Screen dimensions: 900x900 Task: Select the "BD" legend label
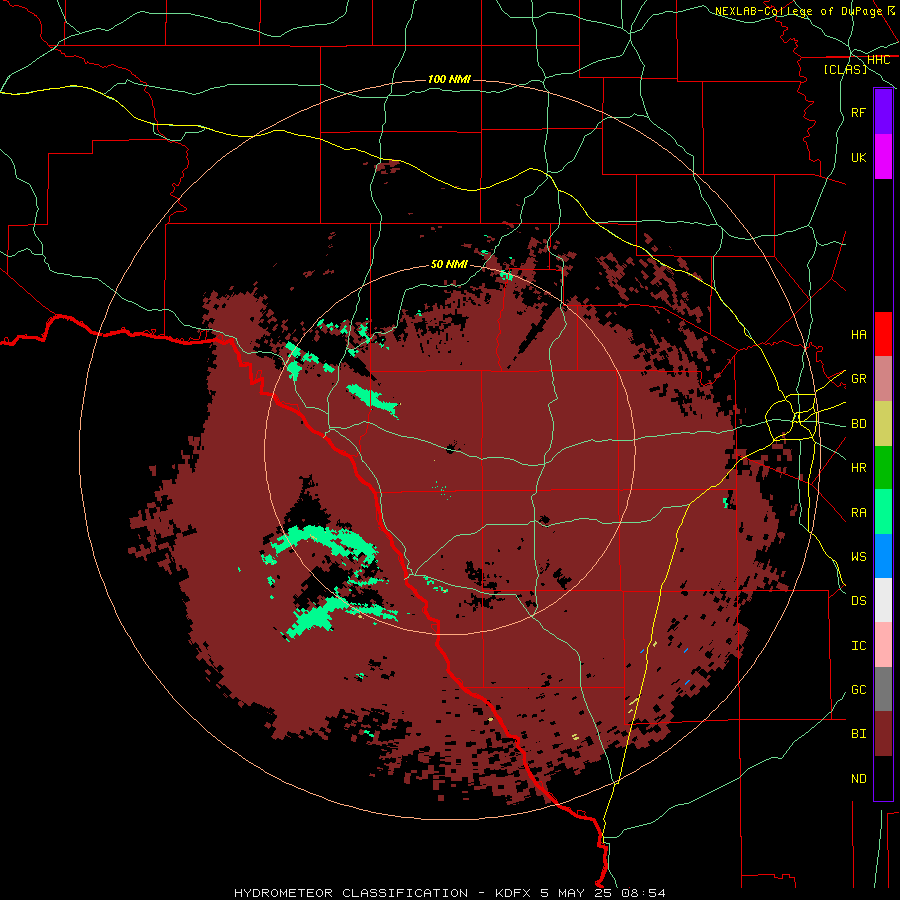[x=858, y=424]
